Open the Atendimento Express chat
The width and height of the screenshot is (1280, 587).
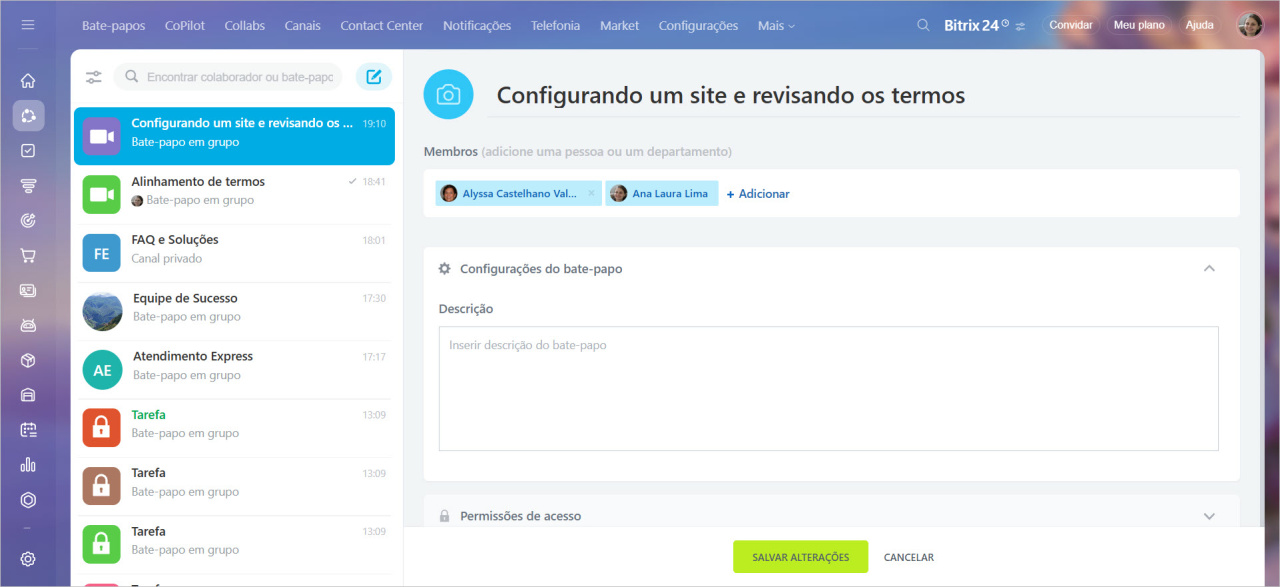234,369
